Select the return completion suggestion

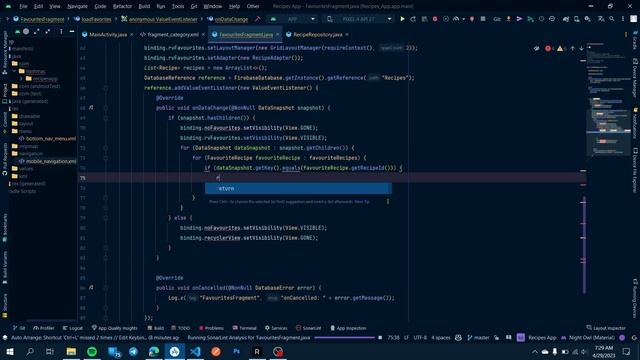(x=298, y=188)
